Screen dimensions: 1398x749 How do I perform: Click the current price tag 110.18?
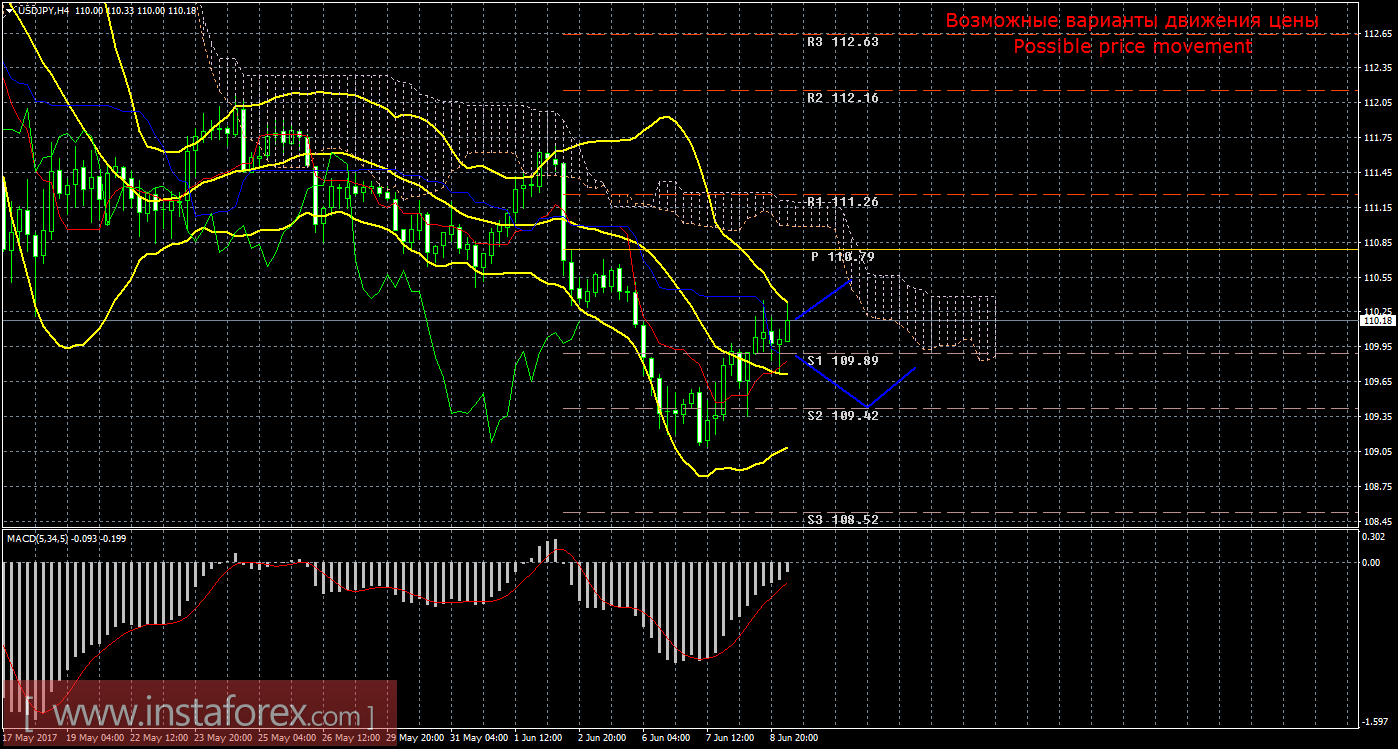point(1378,321)
